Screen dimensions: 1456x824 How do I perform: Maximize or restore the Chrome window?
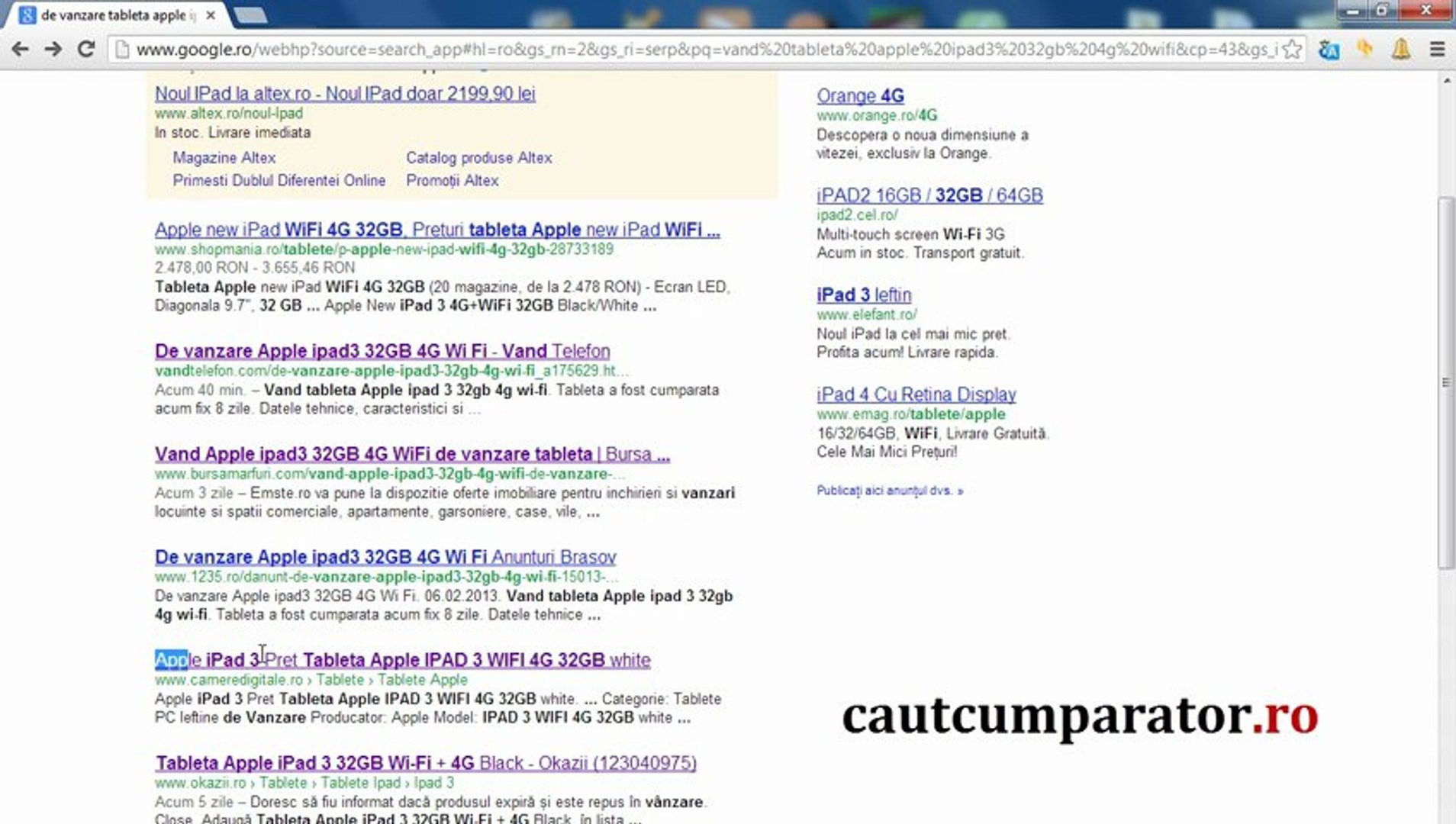tap(1382, 11)
